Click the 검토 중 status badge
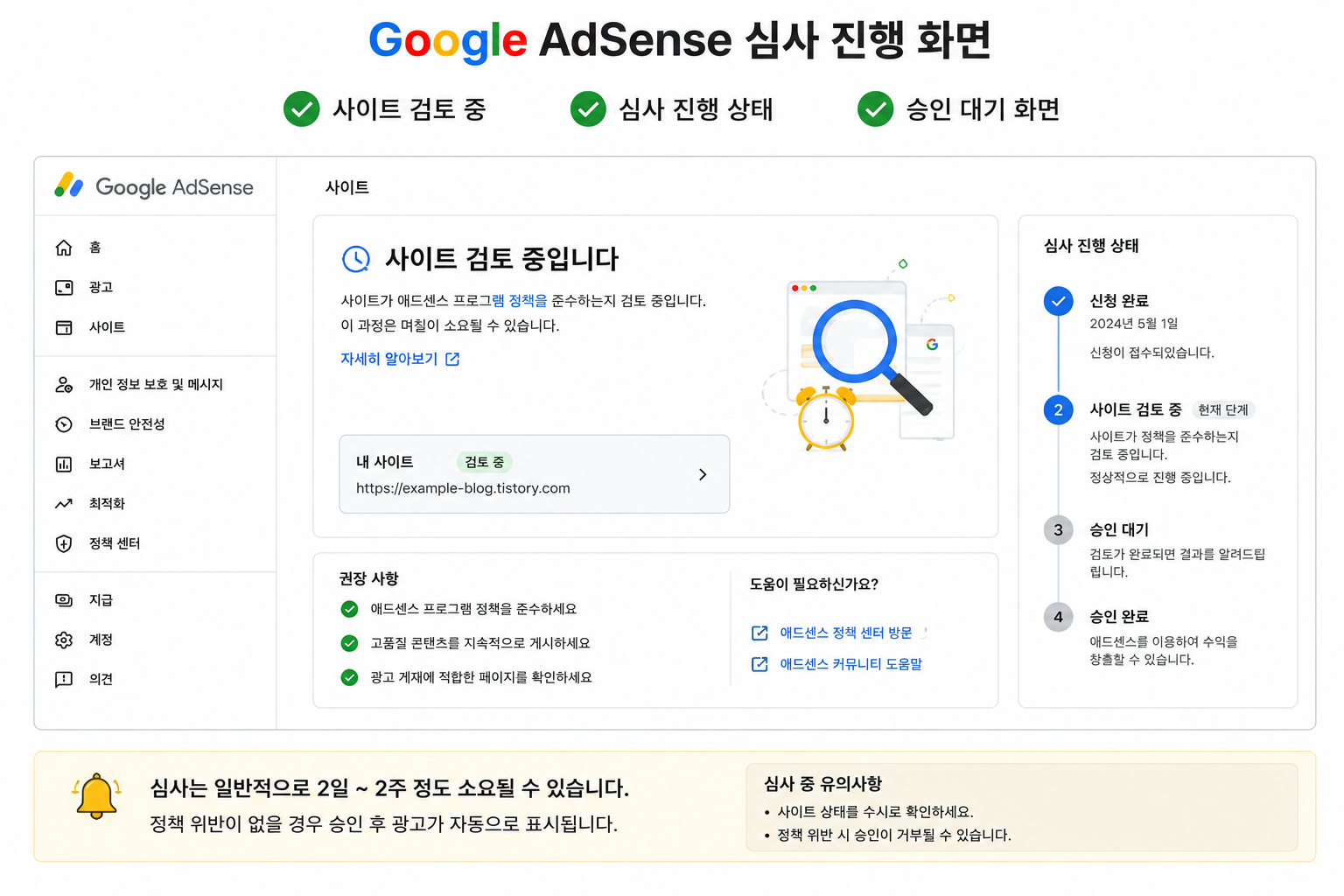This screenshot has height=896, width=1344. tap(484, 462)
